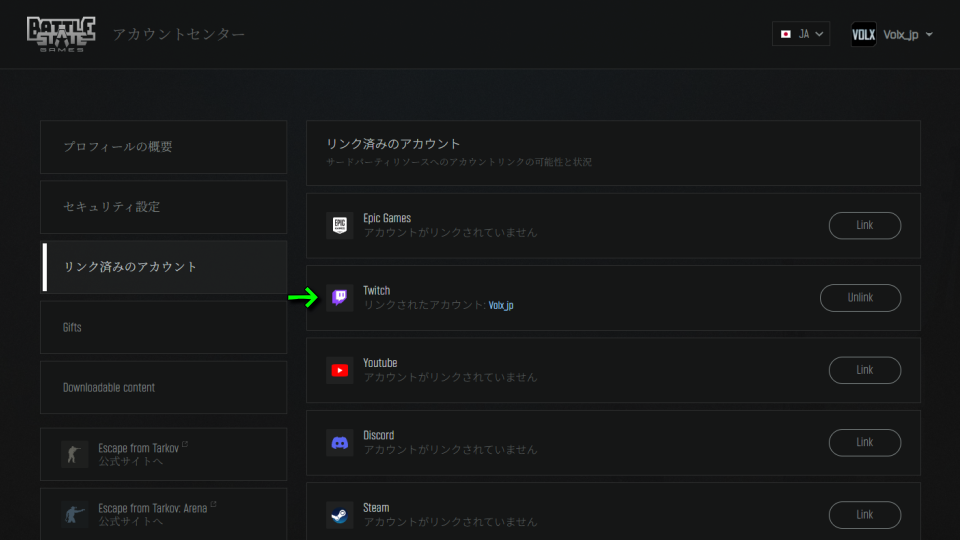The width and height of the screenshot is (960, 540).
Task: Click the Battlestate Games logo
Action: click(61, 34)
